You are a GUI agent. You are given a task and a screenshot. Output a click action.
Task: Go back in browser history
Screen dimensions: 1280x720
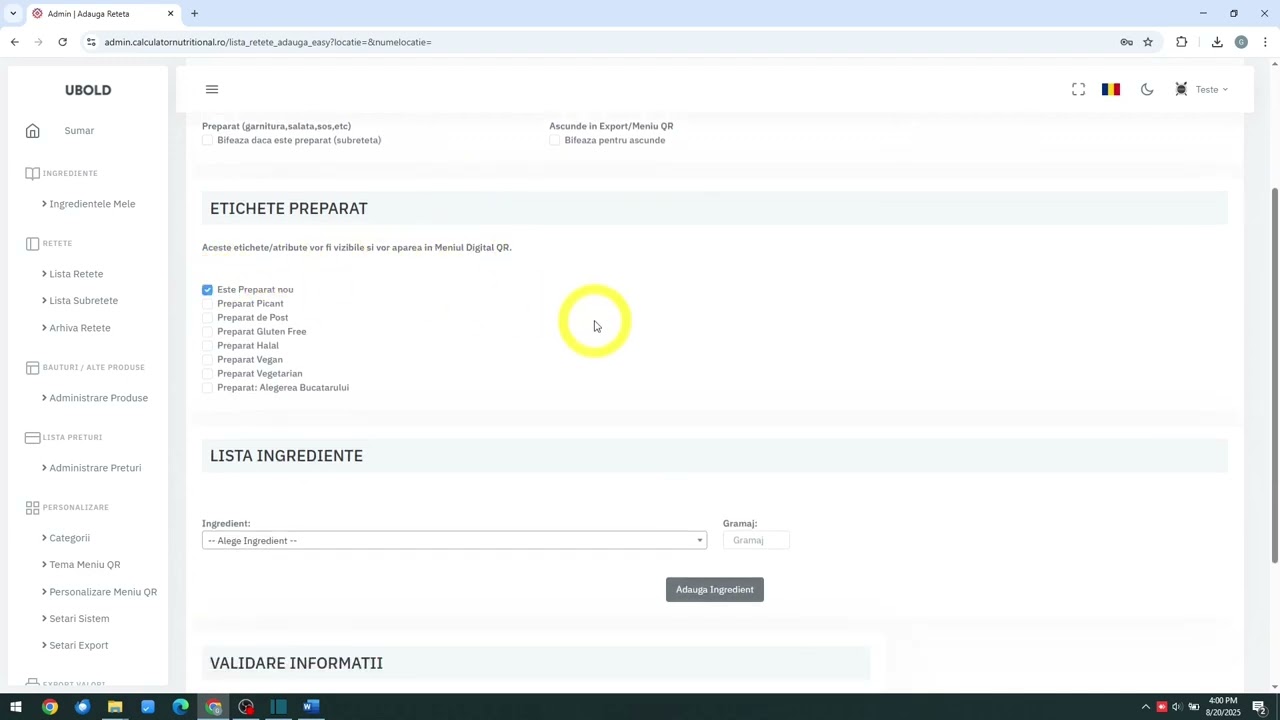(x=14, y=42)
